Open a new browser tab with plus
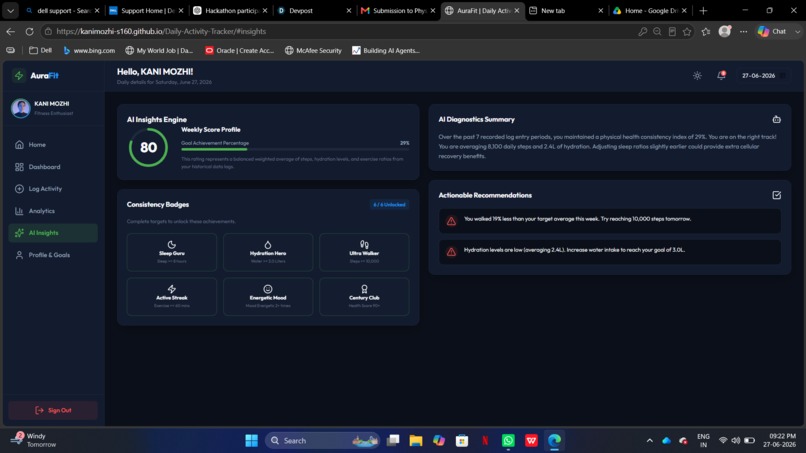This screenshot has width=806, height=453. coord(703,10)
